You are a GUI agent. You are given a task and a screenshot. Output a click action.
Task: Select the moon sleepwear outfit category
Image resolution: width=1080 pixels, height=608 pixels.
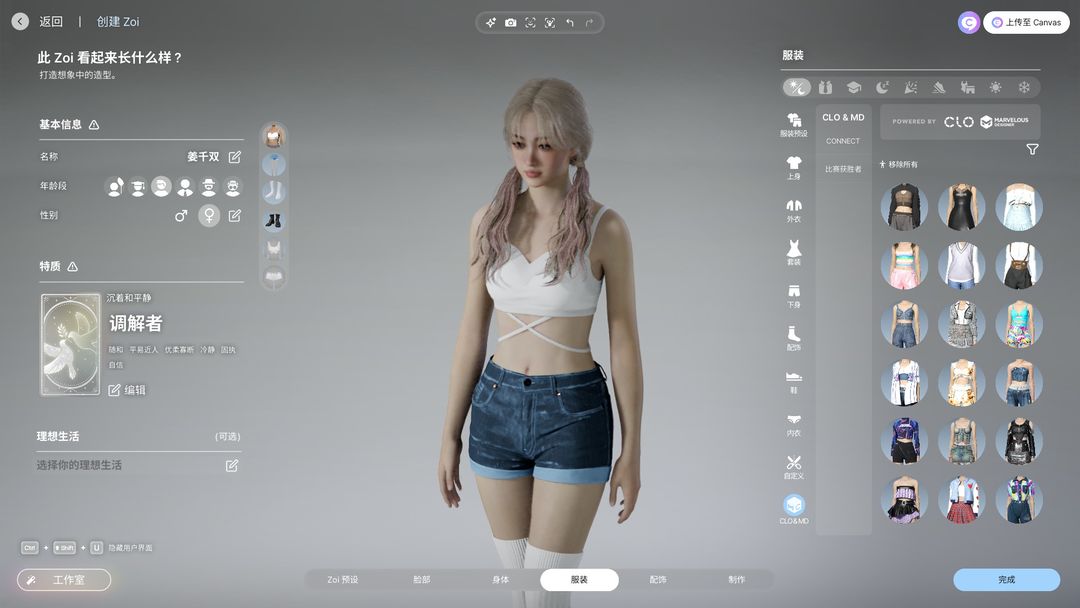coord(882,87)
